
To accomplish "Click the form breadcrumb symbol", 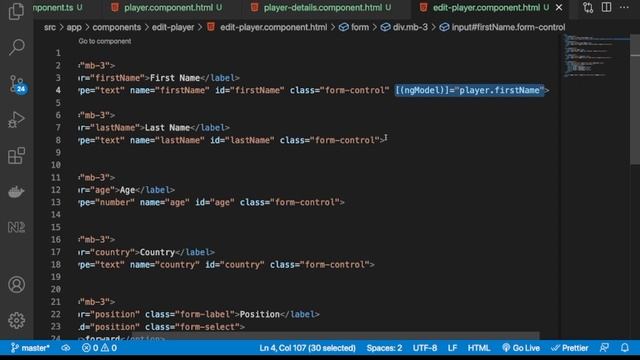I will (x=355, y=27).
